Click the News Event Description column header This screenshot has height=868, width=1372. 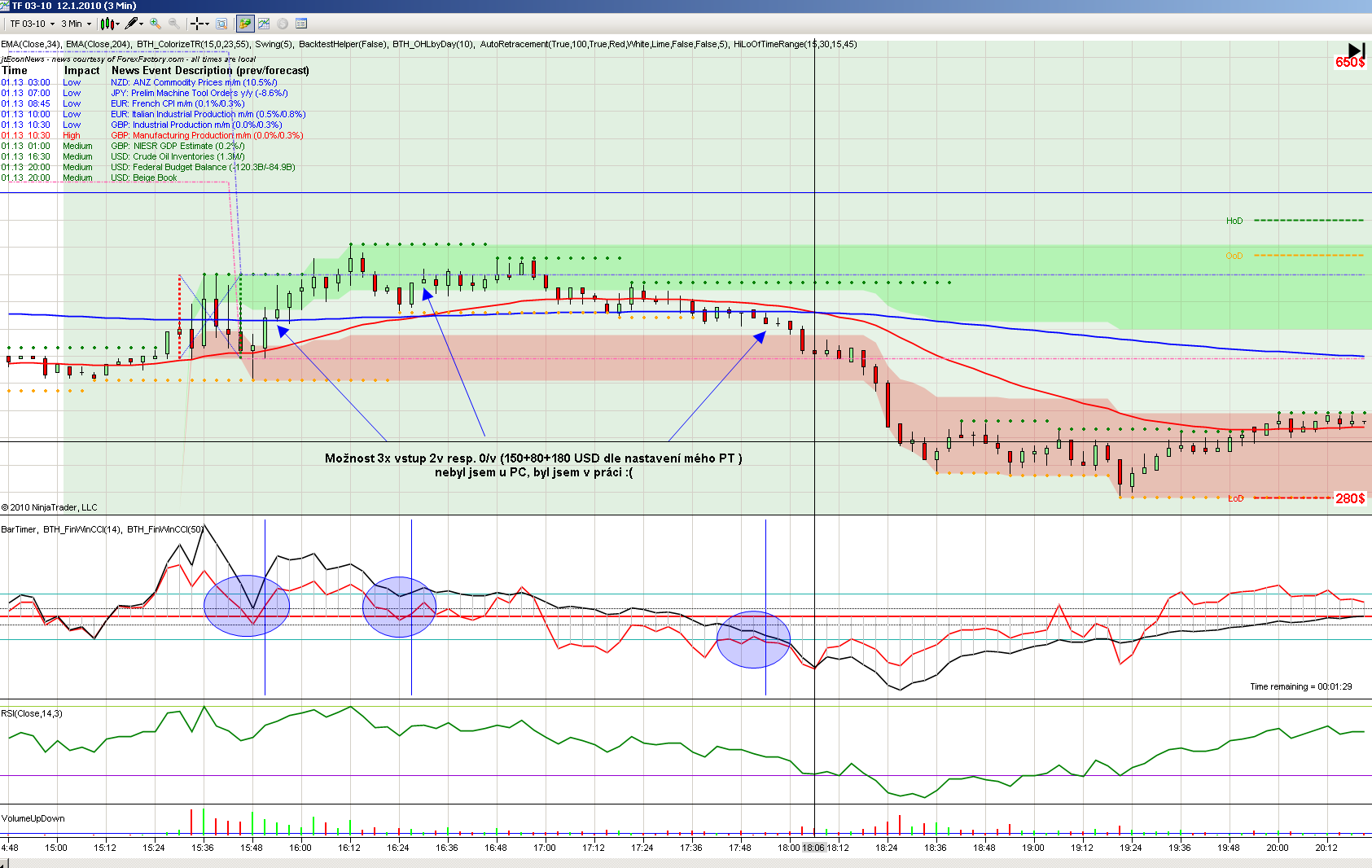tap(210, 70)
